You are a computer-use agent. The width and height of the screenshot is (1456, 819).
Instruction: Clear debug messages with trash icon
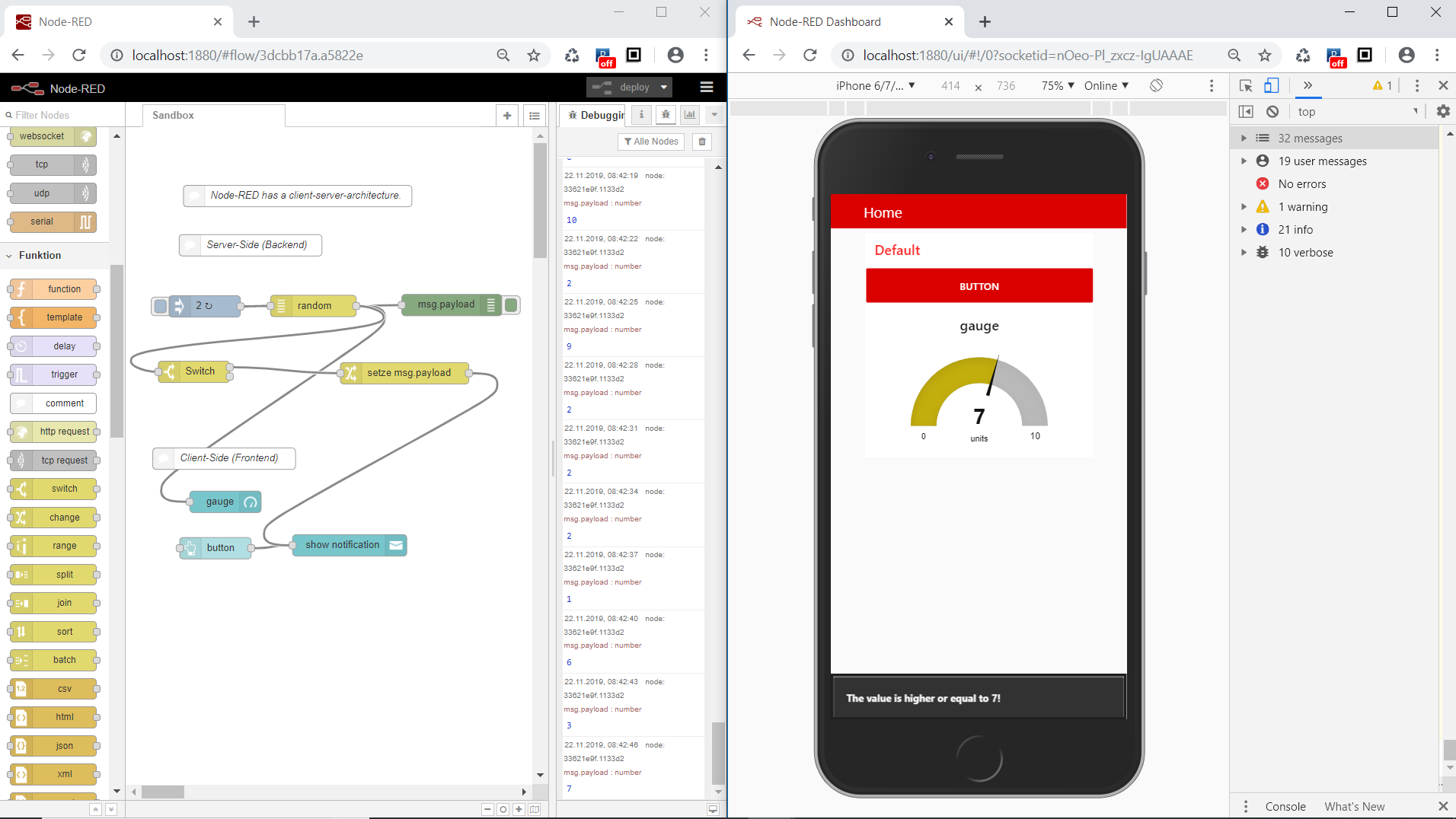[702, 142]
